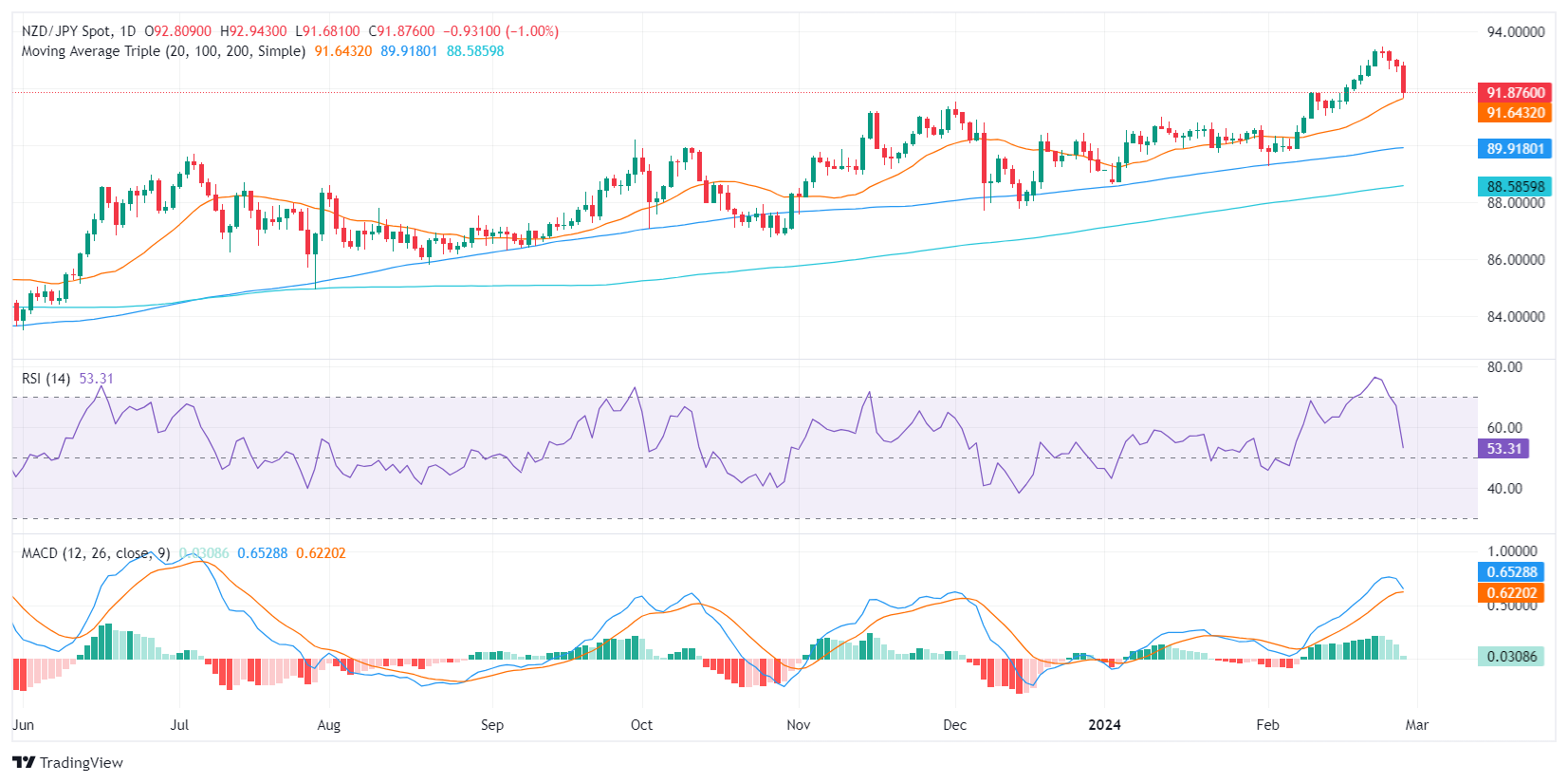This screenshot has height=783, width=1568.
Task: Select the cyan 88.58598 price axis tag
Action: tap(1514, 187)
